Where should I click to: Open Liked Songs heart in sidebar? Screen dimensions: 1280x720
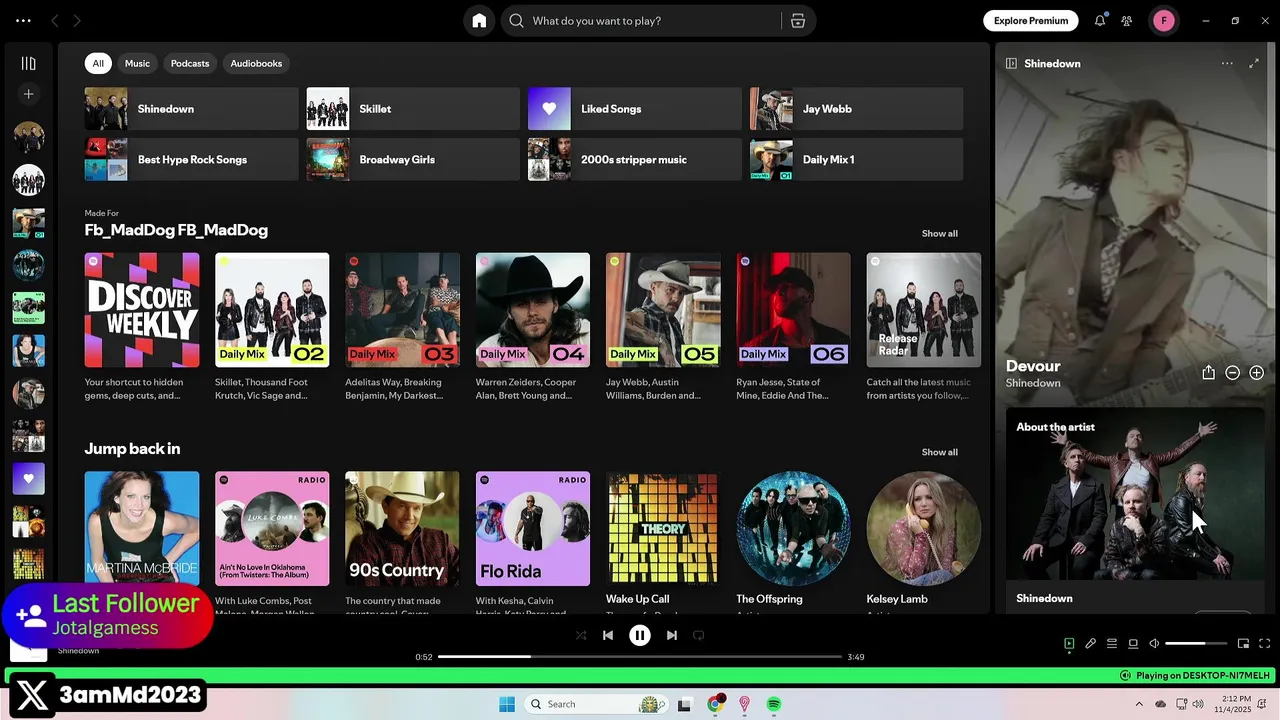[28, 479]
